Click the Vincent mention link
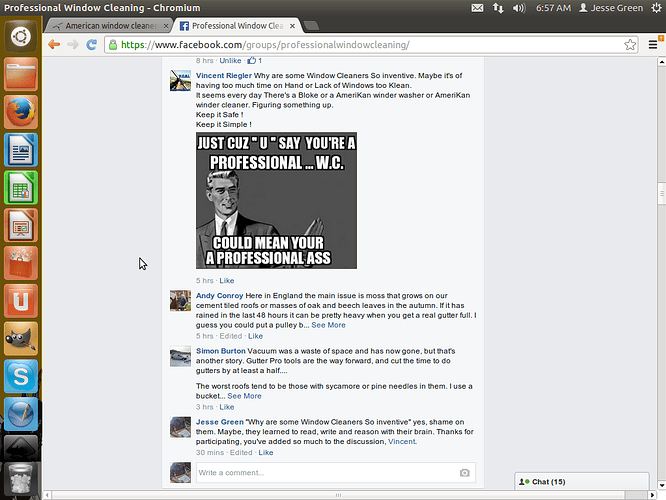Viewport: 666px width, 500px height. (401, 441)
